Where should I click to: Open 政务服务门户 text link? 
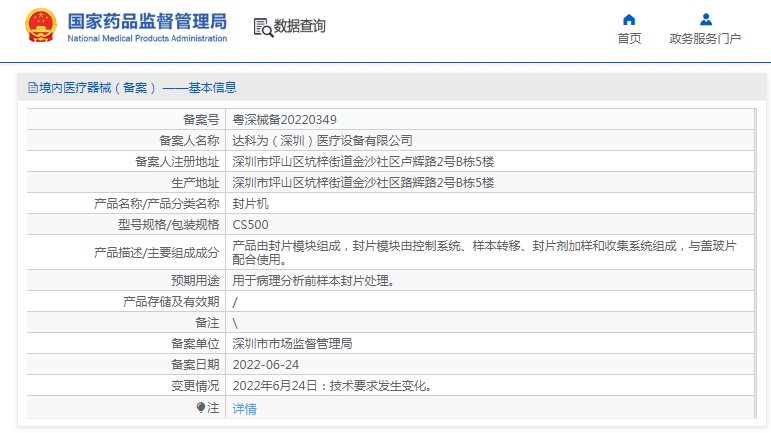coord(705,39)
